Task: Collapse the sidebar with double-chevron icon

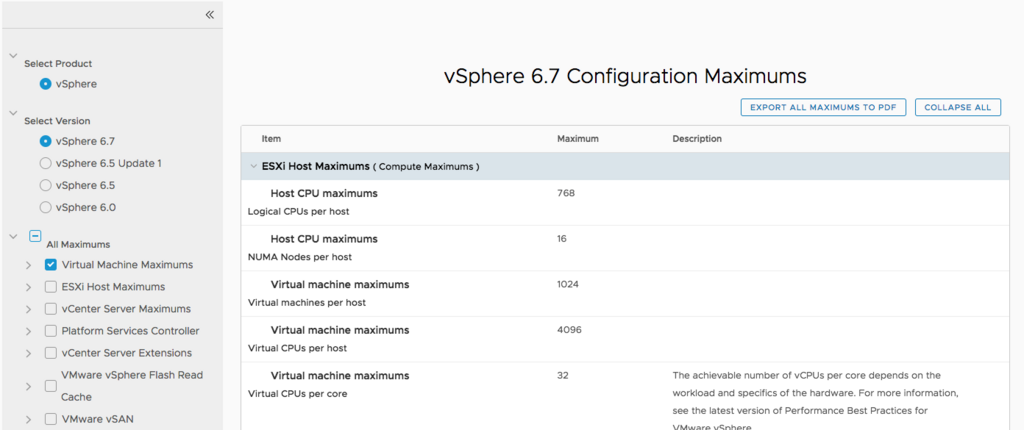Action: coord(210,14)
